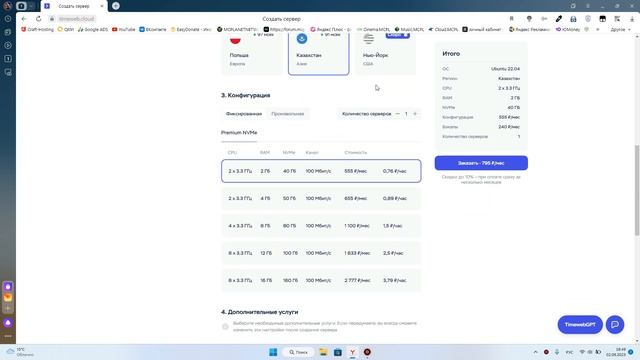Open the YouTube bookmark
Screen dimensions: 640x360
pyautogui.click(x=124, y=29)
